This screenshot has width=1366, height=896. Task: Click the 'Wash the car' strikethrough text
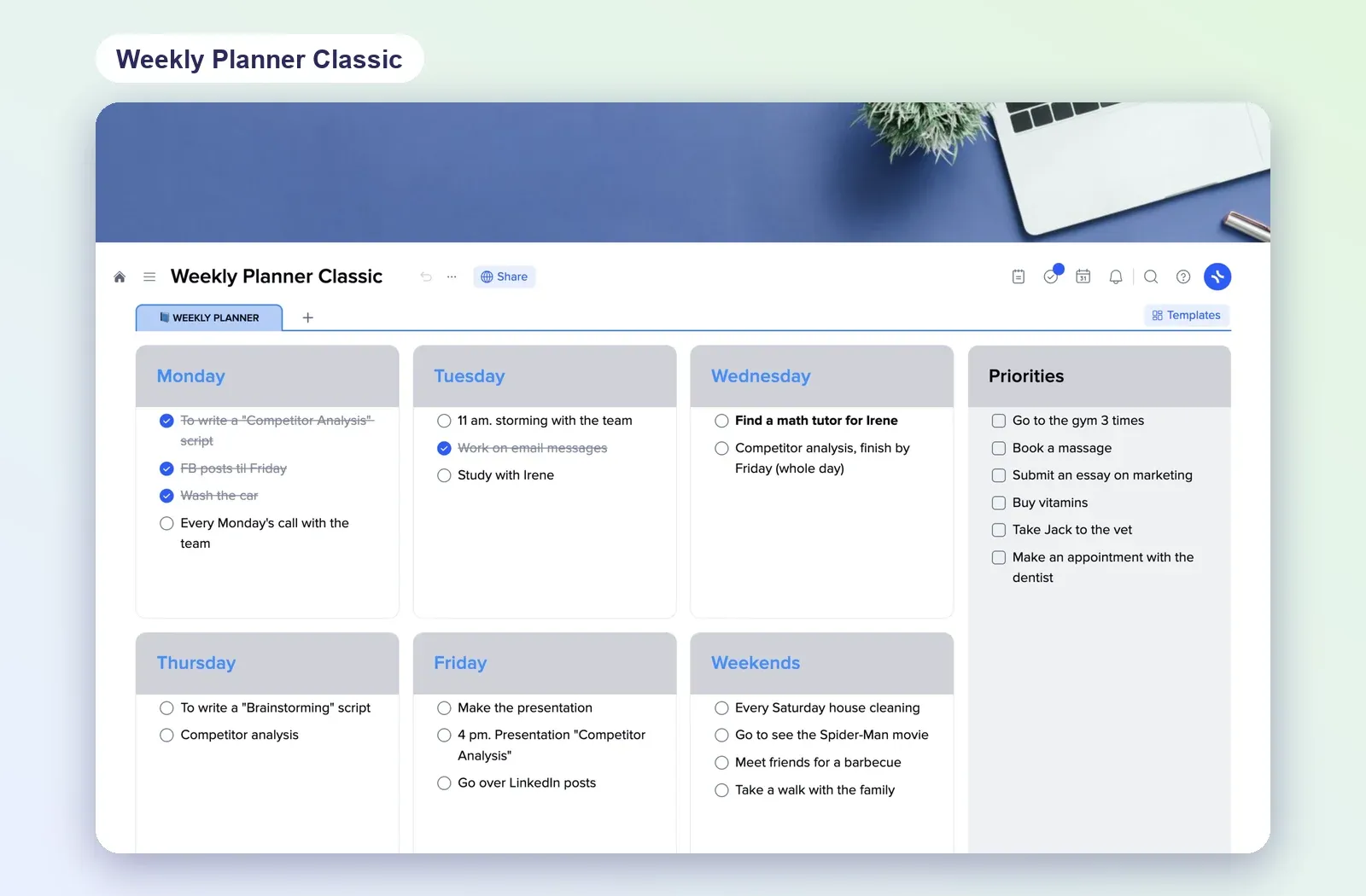[219, 496]
